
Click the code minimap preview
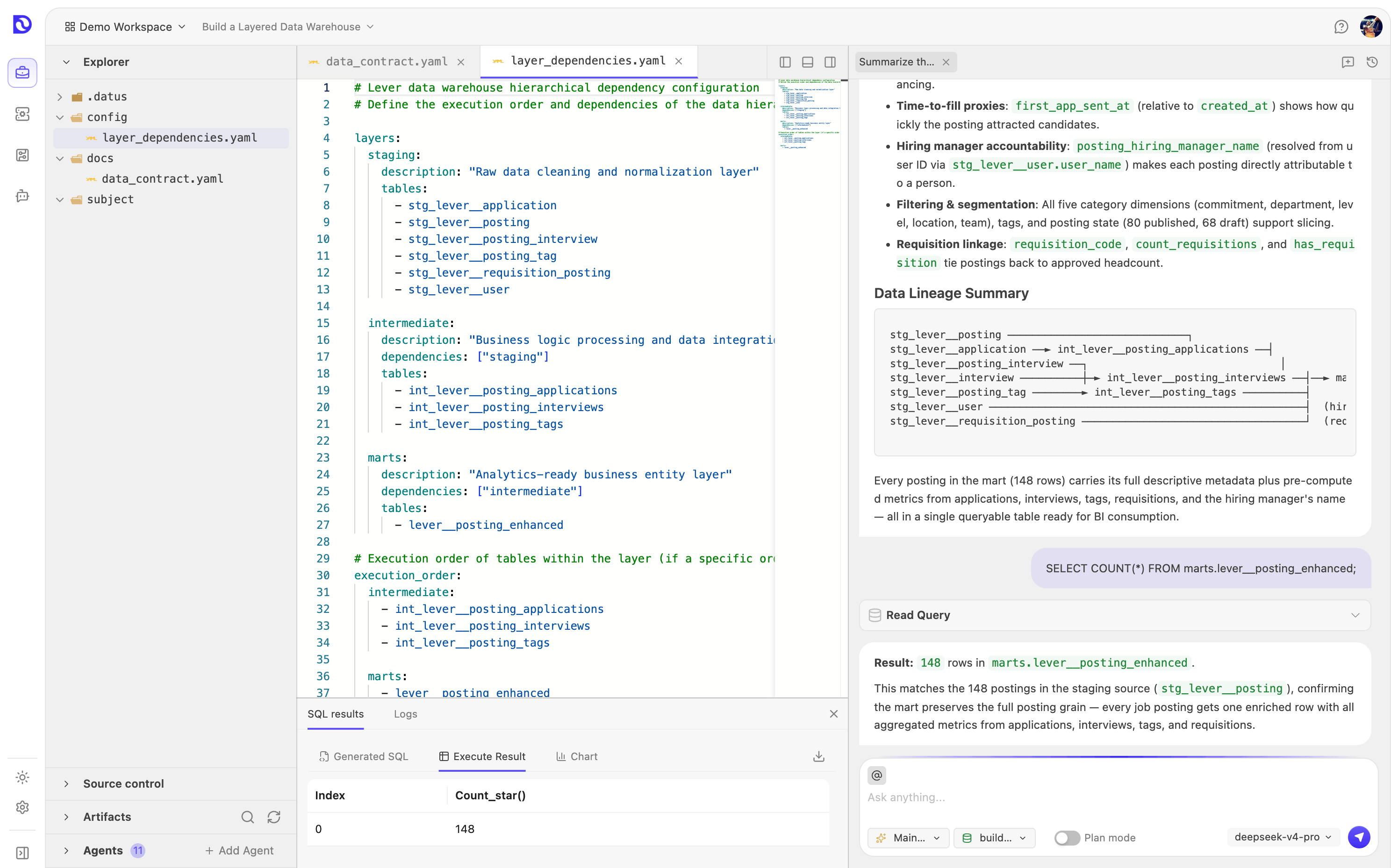point(809,114)
